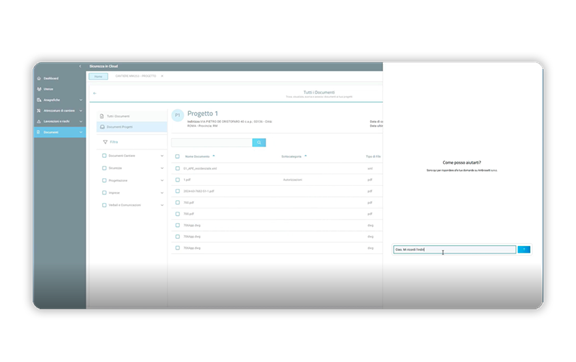576x362 pixels.
Task: Select Tutti i Documenti in the left list
Action: click(x=132, y=116)
